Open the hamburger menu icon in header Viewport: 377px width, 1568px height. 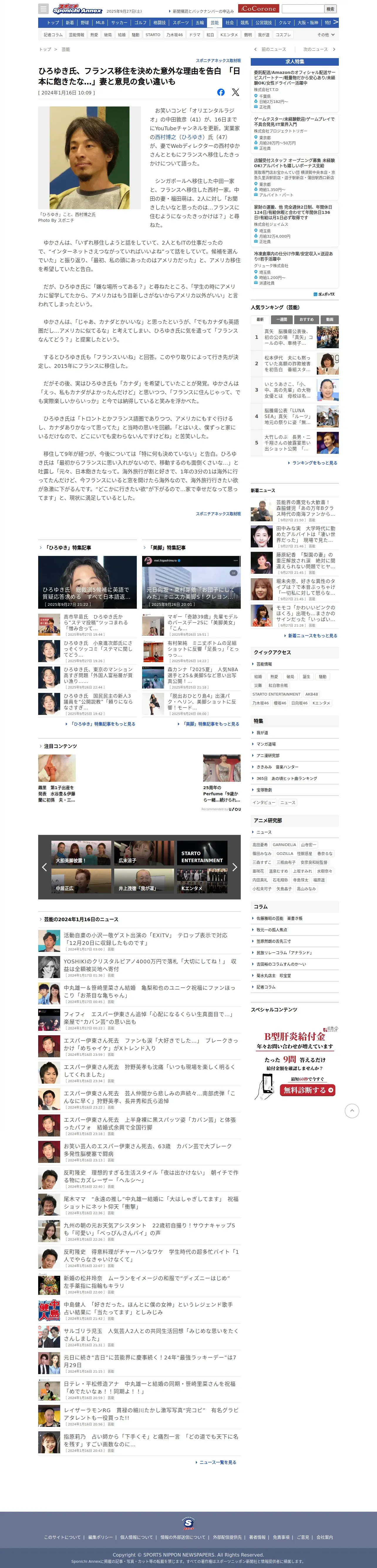tap(43, 9)
